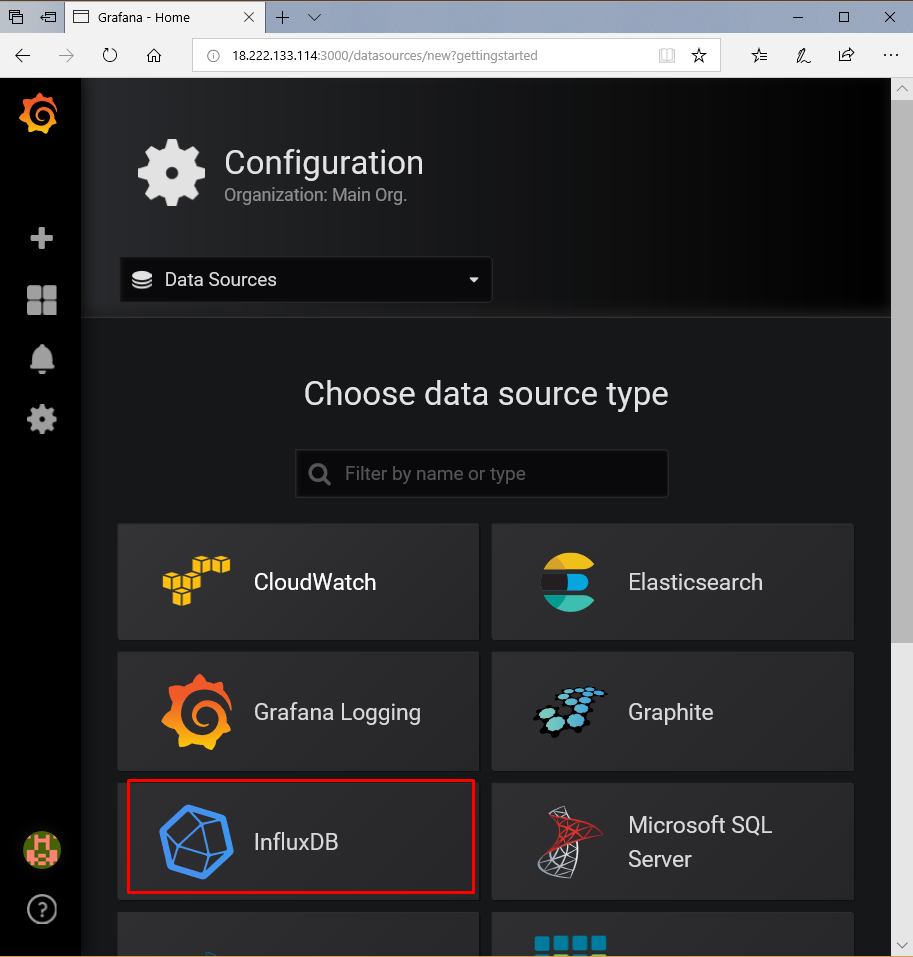Click the Organization: Main Org. subtitle

coord(316,195)
